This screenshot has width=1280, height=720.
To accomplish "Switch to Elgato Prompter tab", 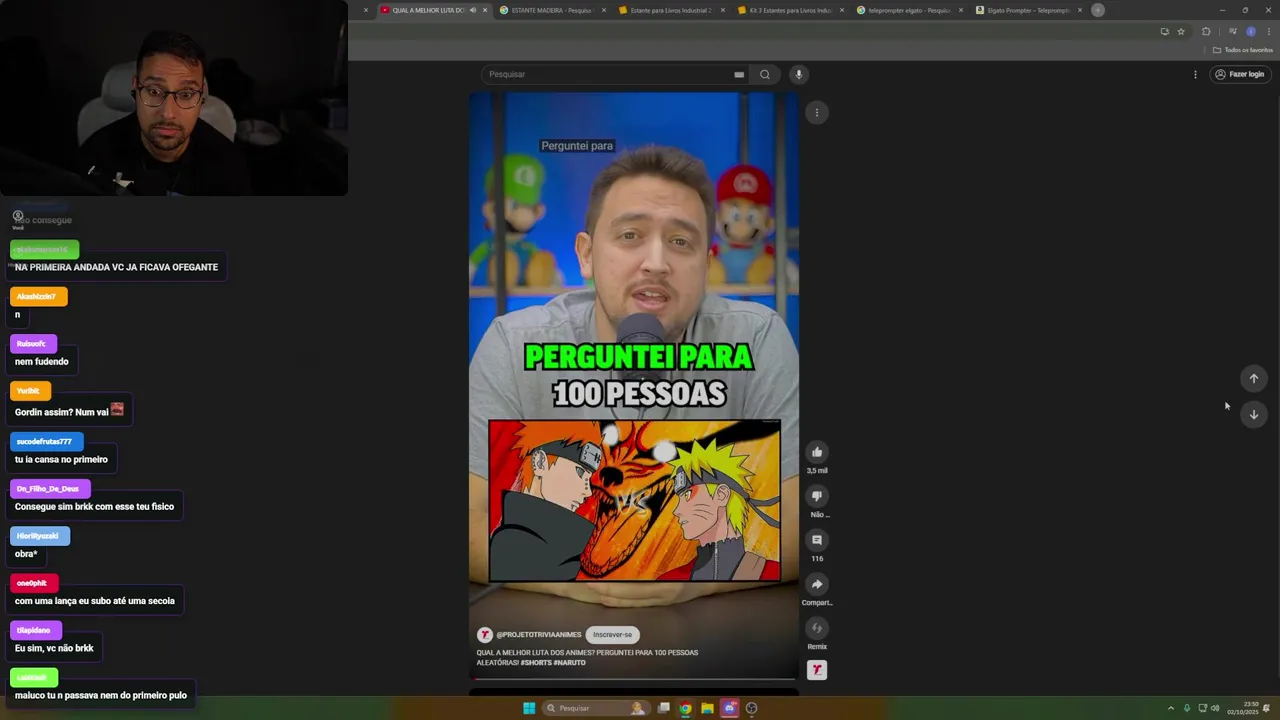I will click(1028, 10).
